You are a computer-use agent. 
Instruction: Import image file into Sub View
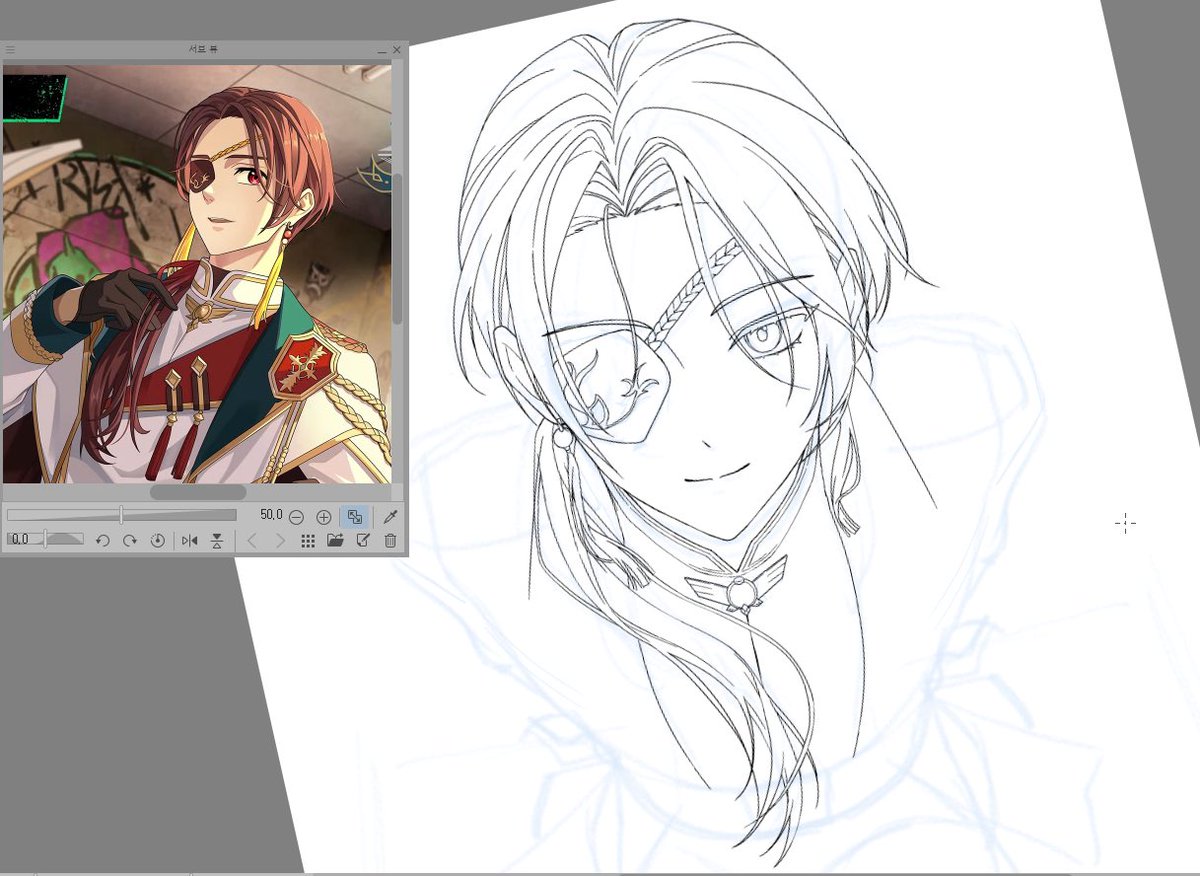(x=335, y=541)
